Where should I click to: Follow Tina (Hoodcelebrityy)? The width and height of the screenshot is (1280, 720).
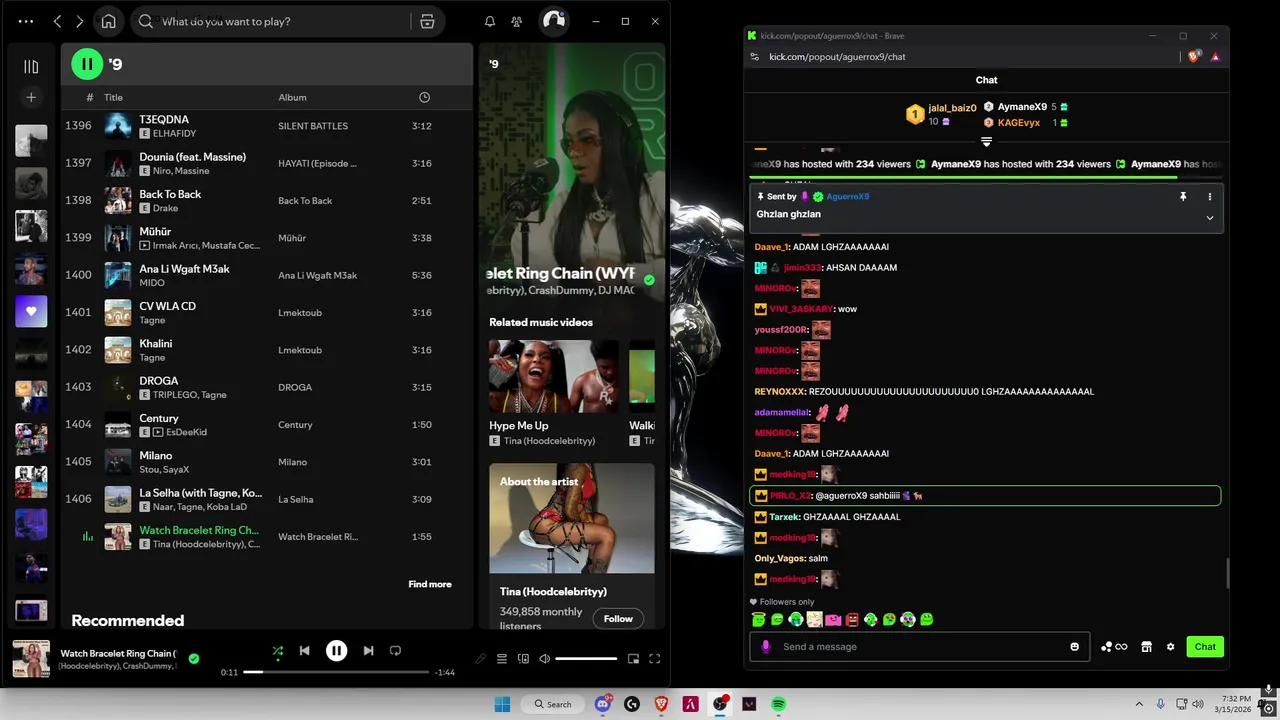pyautogui.click(x=618, y=619)
